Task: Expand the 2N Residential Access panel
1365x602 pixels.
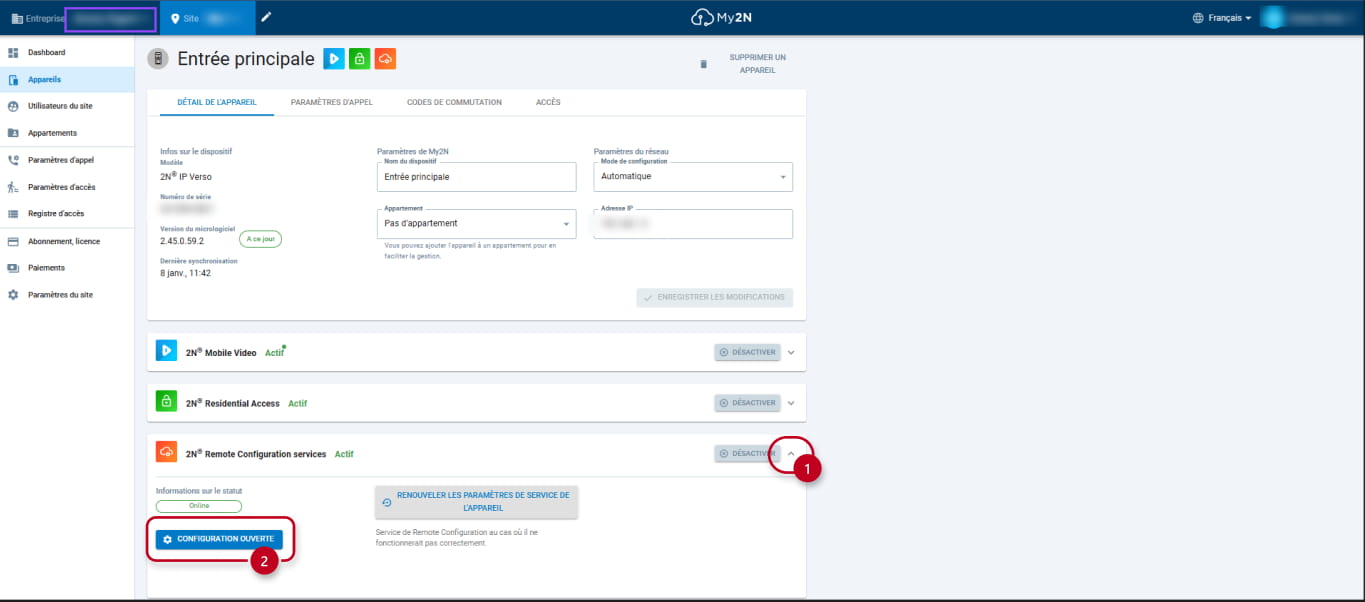Action: click(791, 403)
